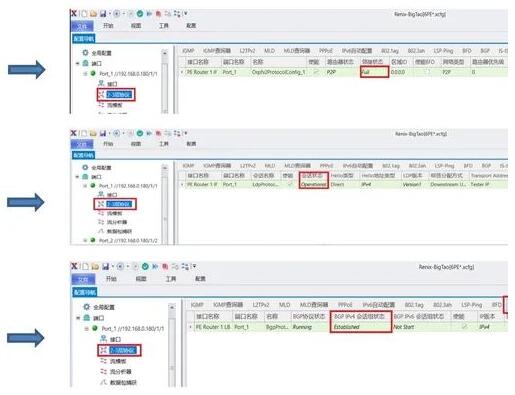Toggle the enable checkbox in the BgpProtocol row
Viewport: 515px width, 395px height.
pos(464,327)
